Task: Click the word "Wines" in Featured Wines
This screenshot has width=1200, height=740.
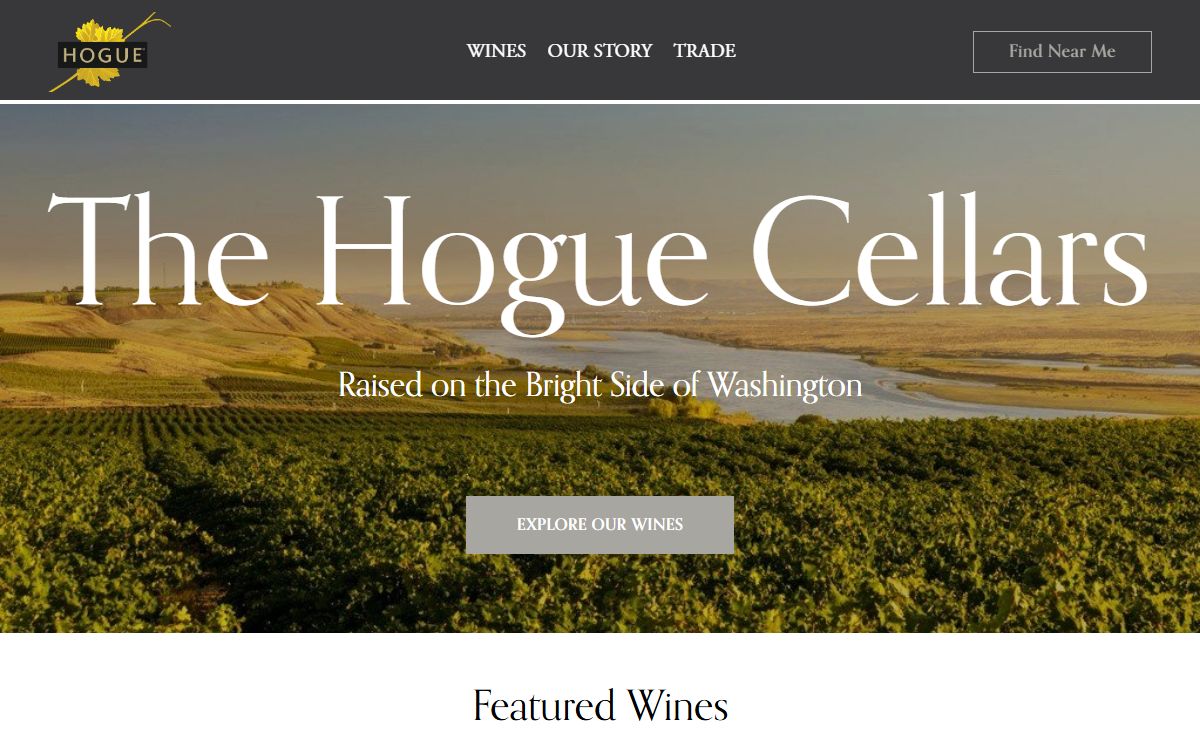Action: click(x=678, y=706)
